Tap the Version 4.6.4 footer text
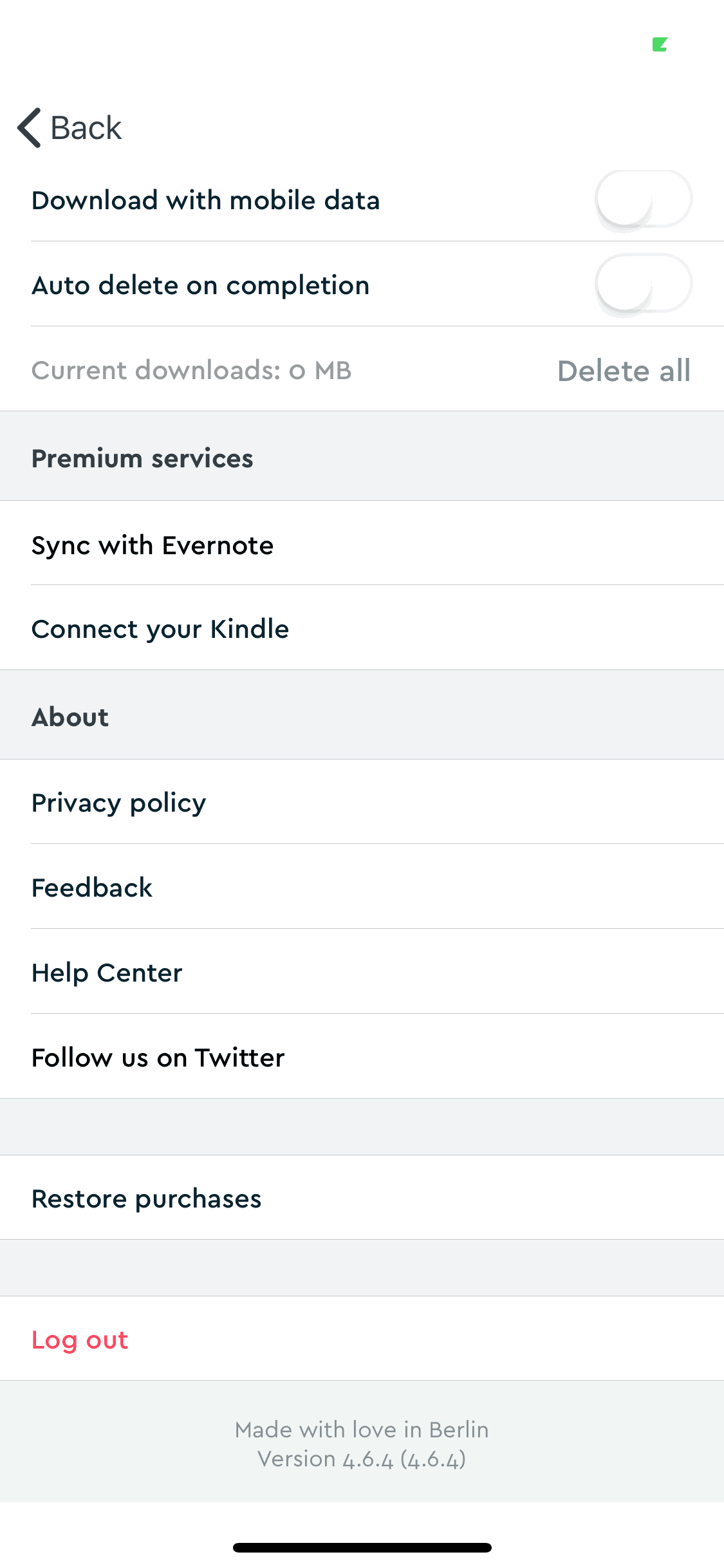This screenshot has width=724, height=1568. point(362,1459)
